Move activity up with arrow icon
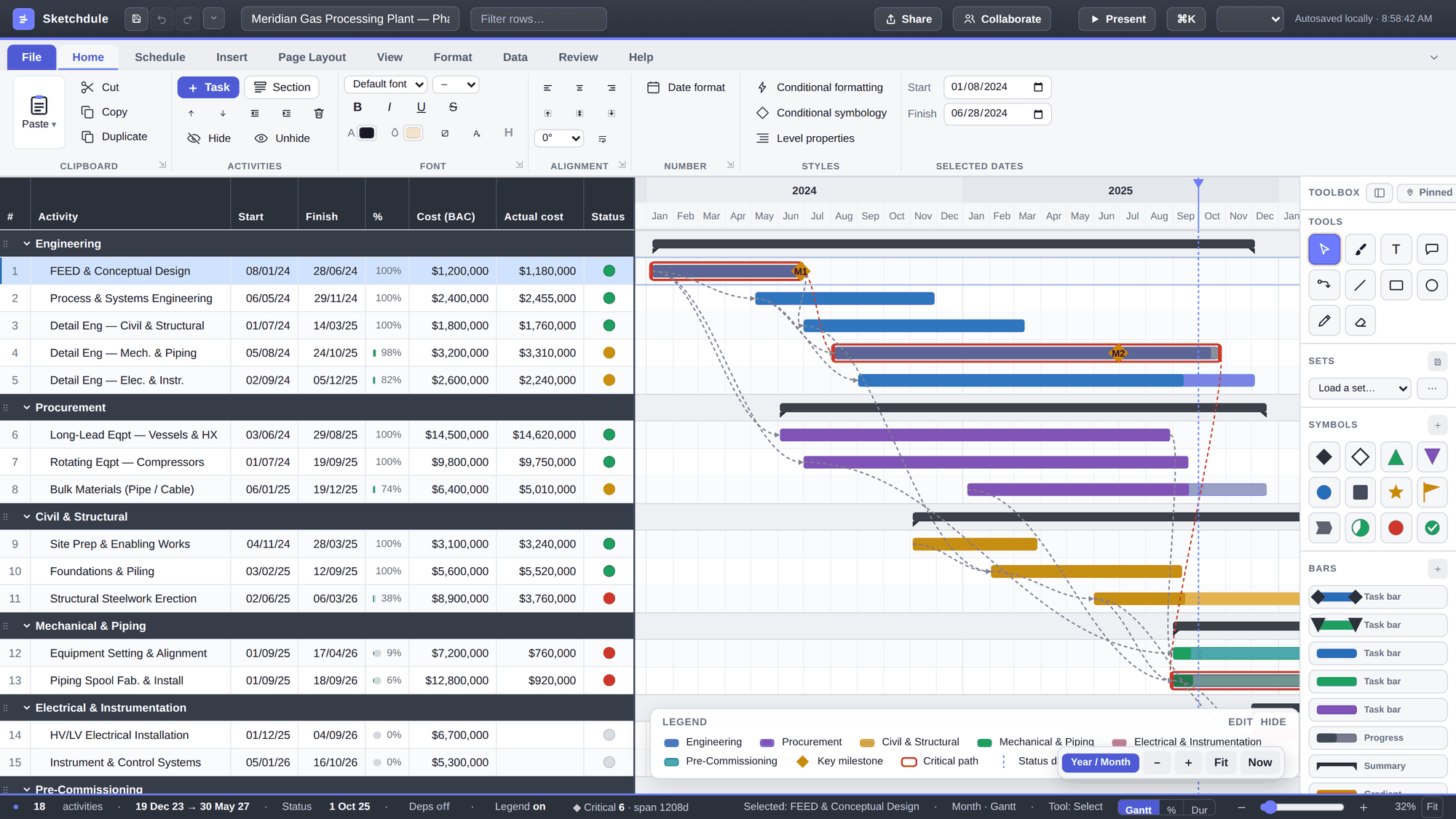Image resolution: width=1456 pixels, height=819 pixels. (191, 114)
